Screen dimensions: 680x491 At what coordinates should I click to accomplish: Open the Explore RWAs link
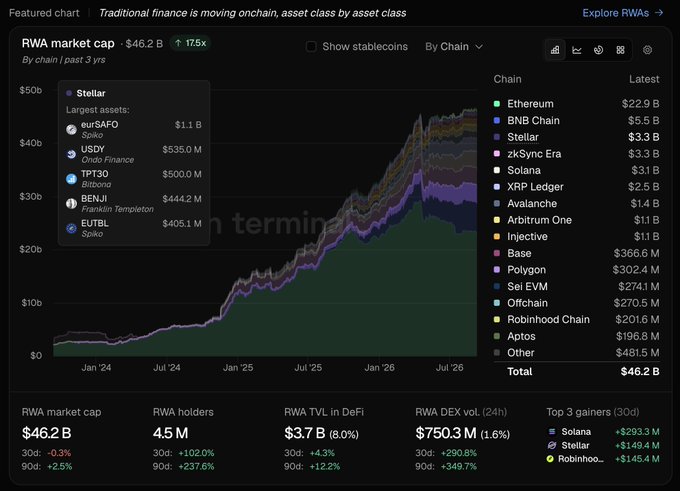tap(622, 13)
